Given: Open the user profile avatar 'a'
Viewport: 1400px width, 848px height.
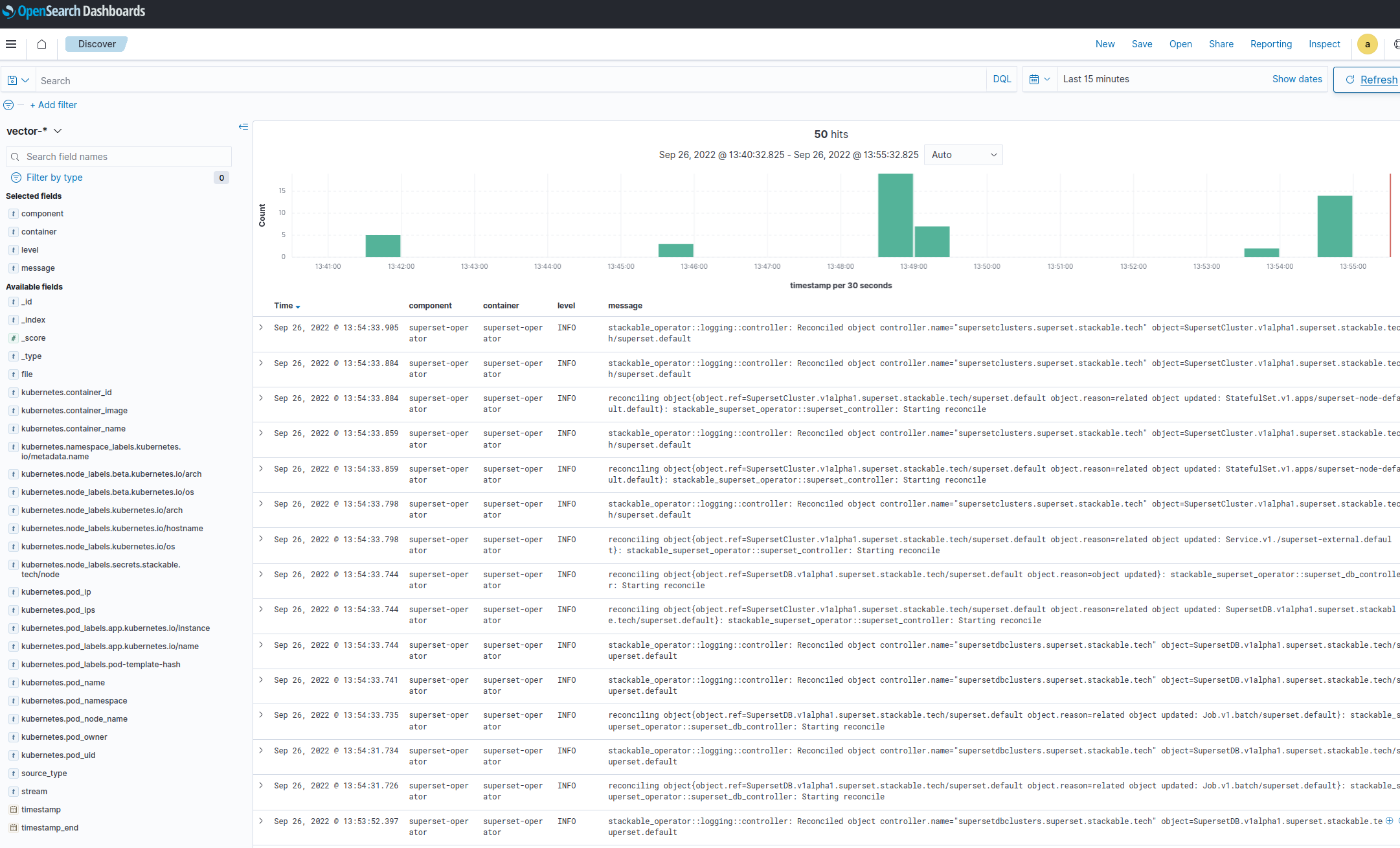Looking at the screenshot, I should tap(1368, 44).
